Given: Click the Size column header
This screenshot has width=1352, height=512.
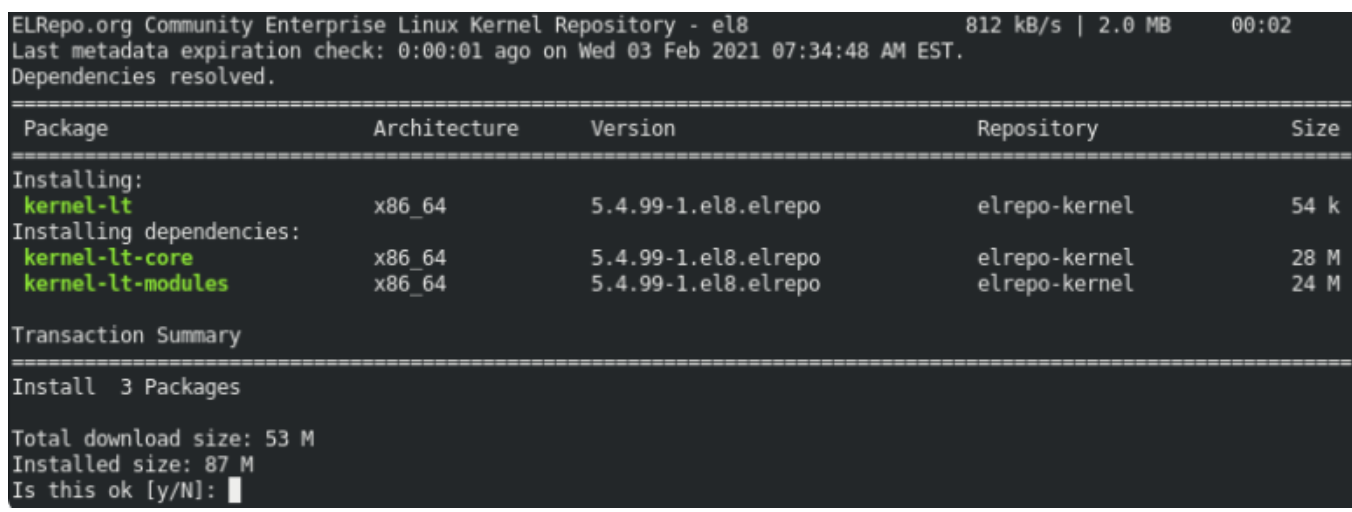Looking at the screenshot, I should [1314, 128].
